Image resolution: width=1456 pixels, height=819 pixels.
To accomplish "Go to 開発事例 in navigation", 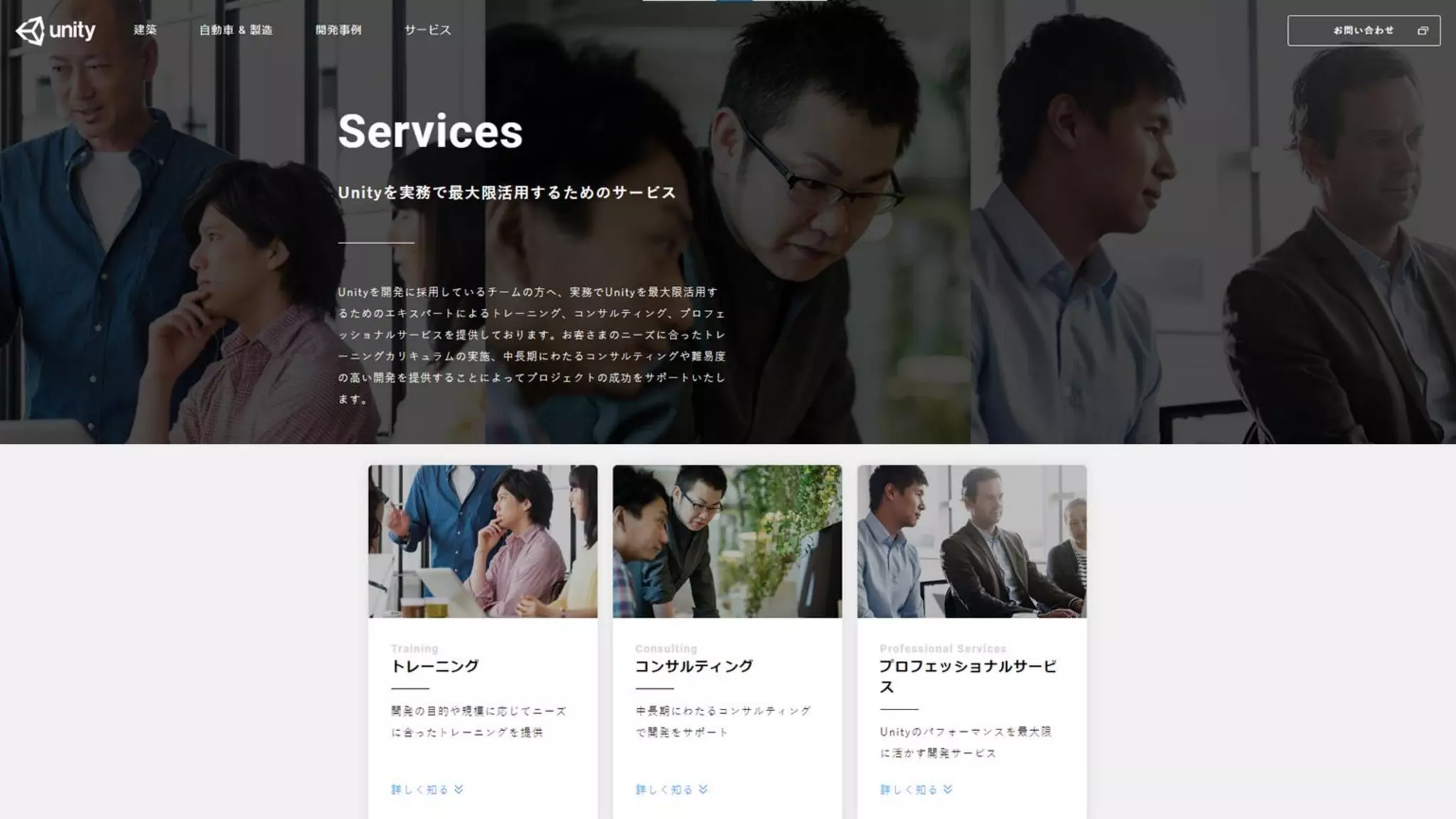I will tap(338, 30).
